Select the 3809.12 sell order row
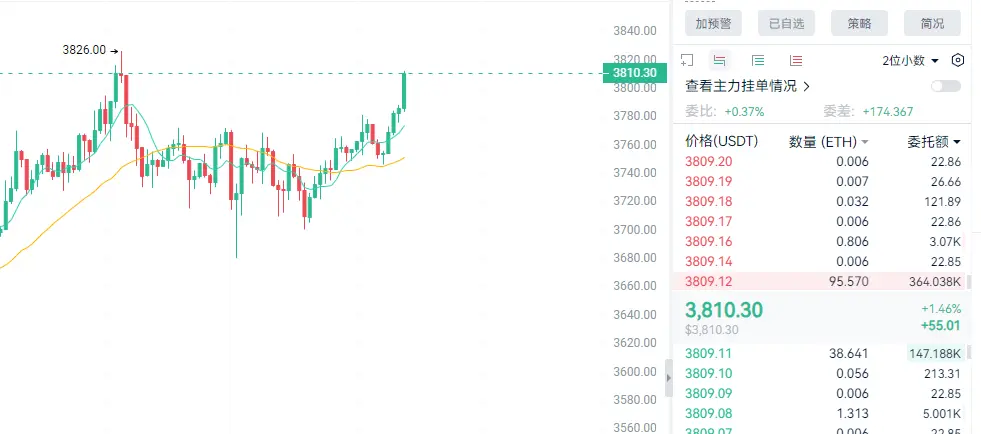Viewport: 981px width, 434px height. pos(820,282)
